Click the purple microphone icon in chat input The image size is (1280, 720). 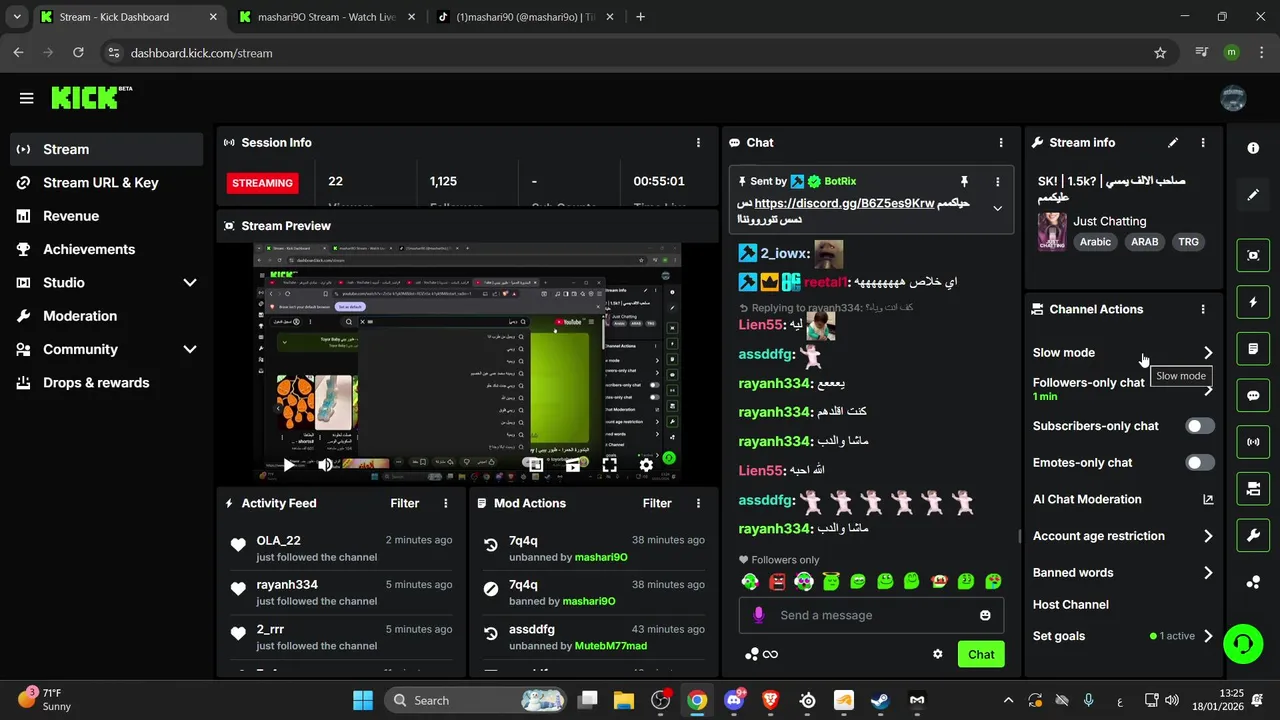tap(759, 615)
